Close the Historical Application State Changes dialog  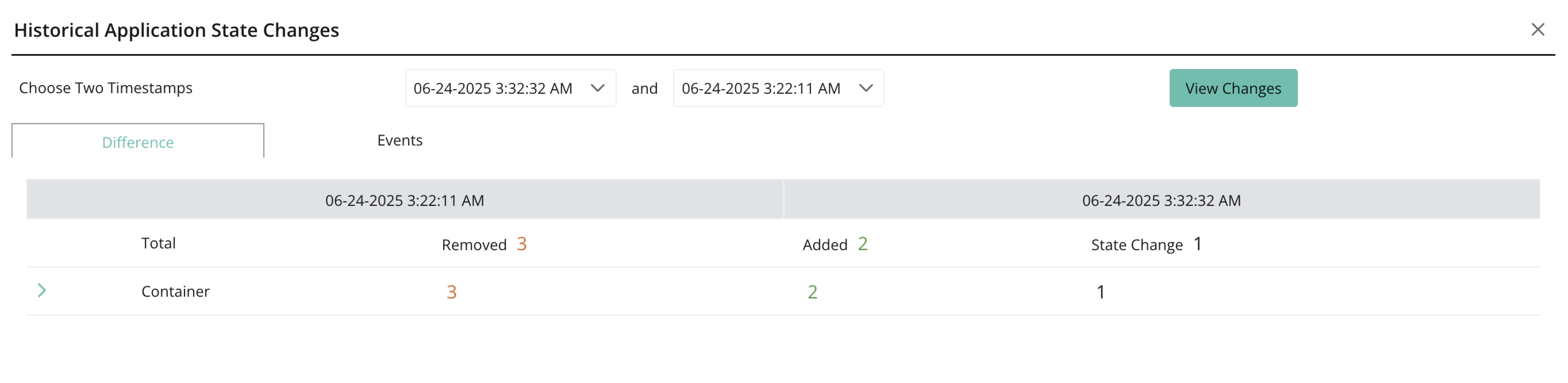[x=1538, y=29]
